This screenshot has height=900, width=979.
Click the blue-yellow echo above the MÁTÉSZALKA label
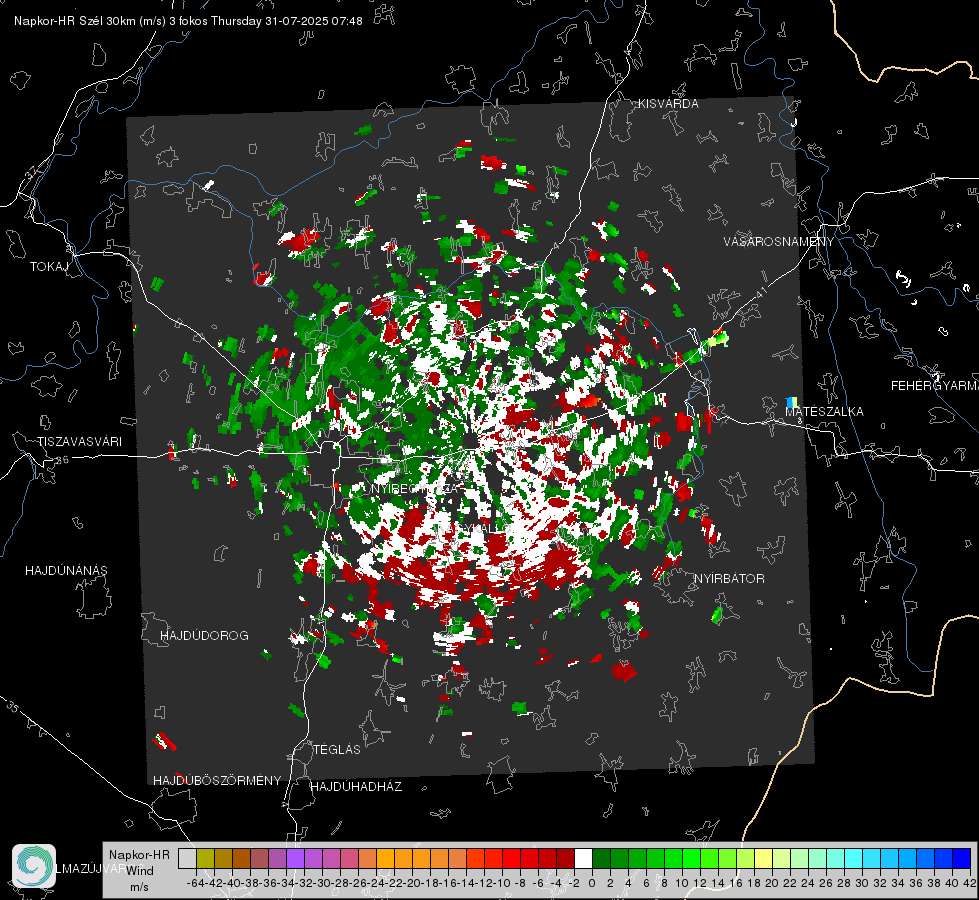[x=792, y=402]
